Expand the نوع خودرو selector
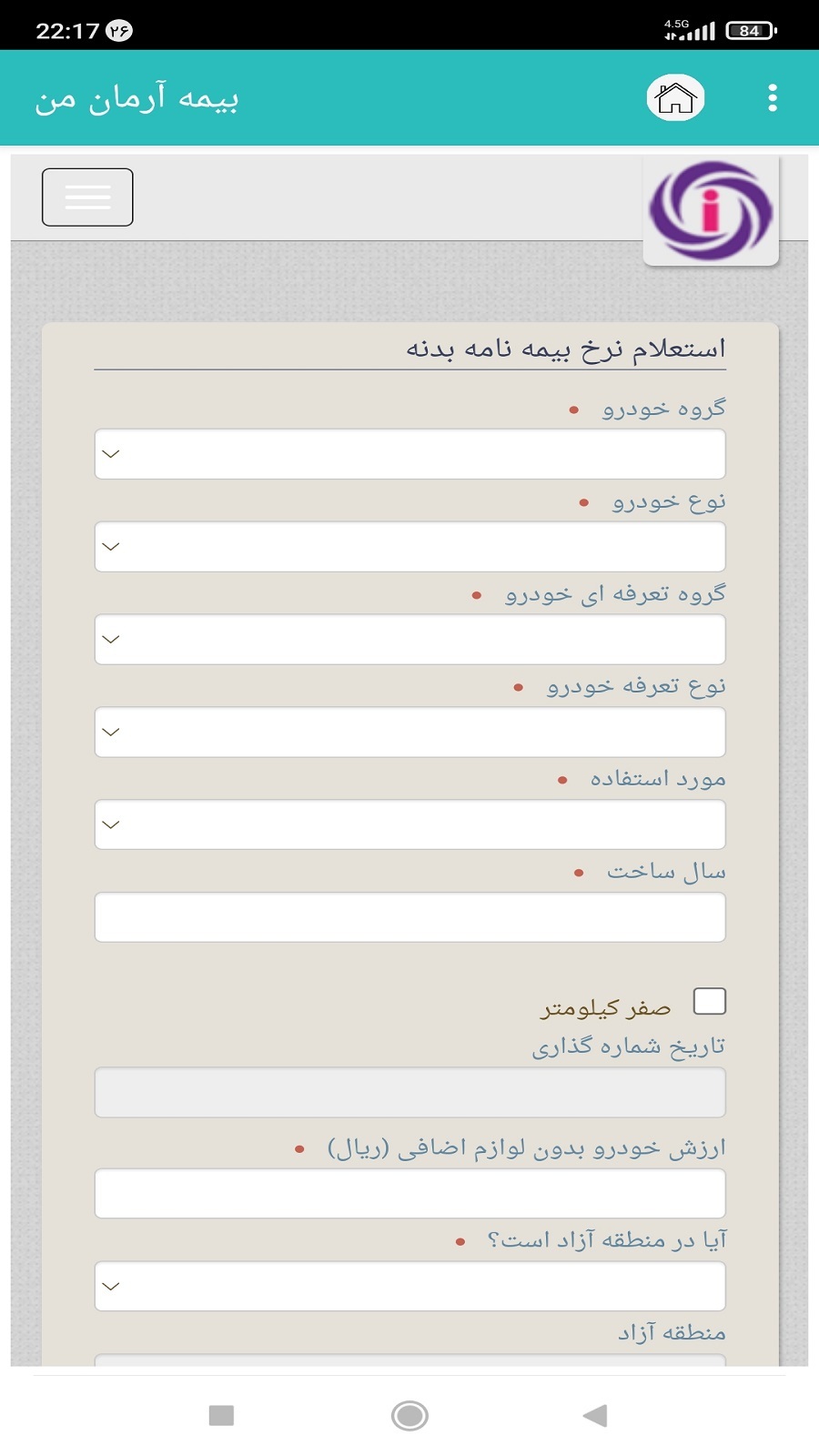 coord(409,546)
